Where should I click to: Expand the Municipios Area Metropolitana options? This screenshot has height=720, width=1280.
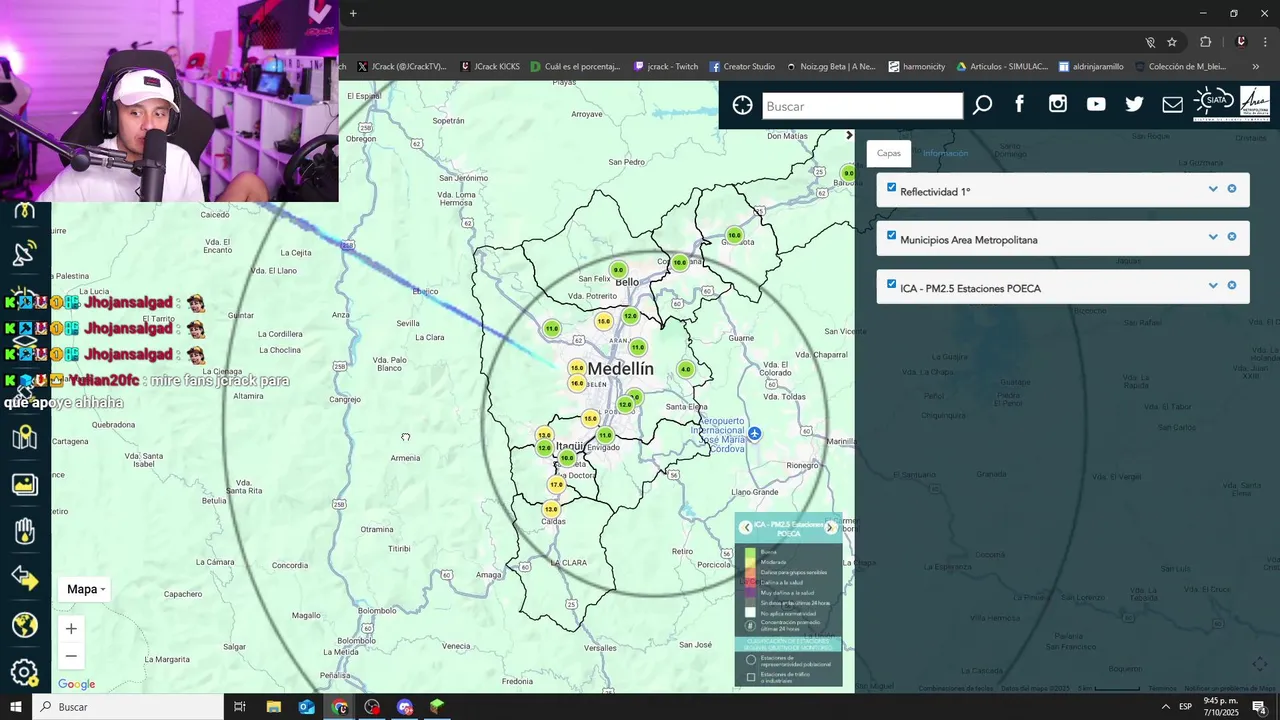pos(1213,237)
